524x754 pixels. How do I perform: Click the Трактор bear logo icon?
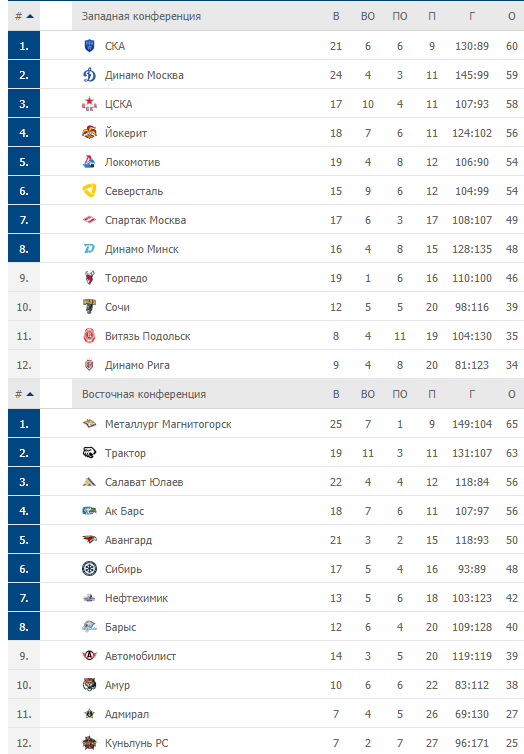point(89,452)
